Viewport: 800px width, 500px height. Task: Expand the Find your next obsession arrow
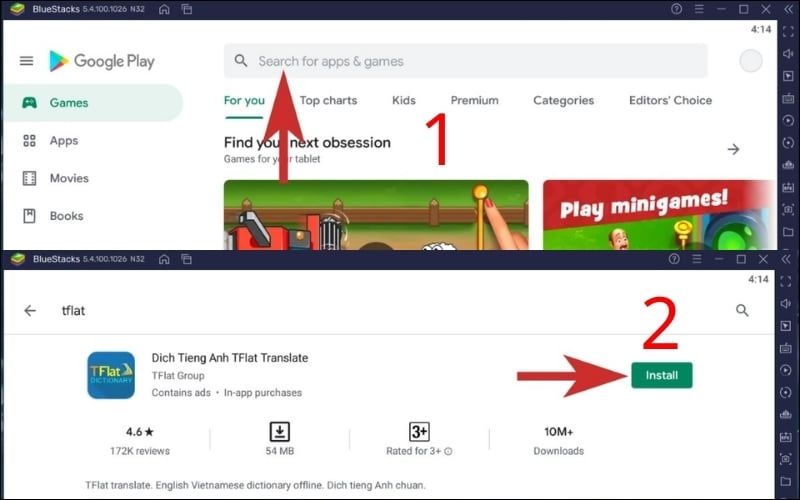click(x=733, y=149)
